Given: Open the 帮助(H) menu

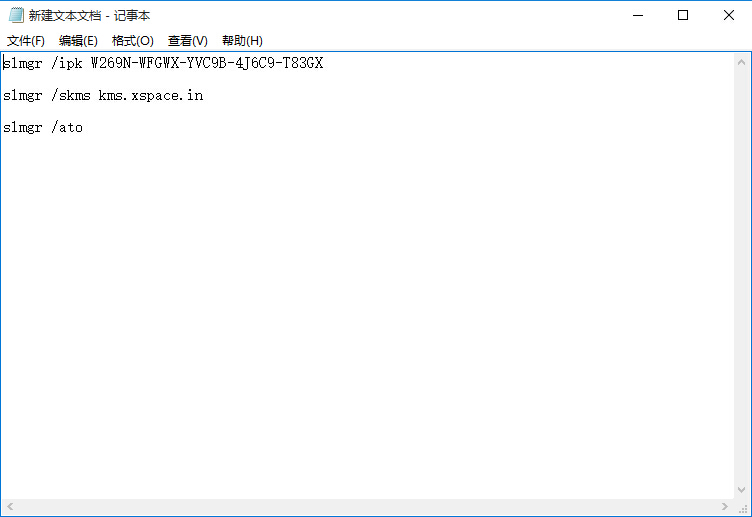Looking at the screenshot, I should (242, 41).
